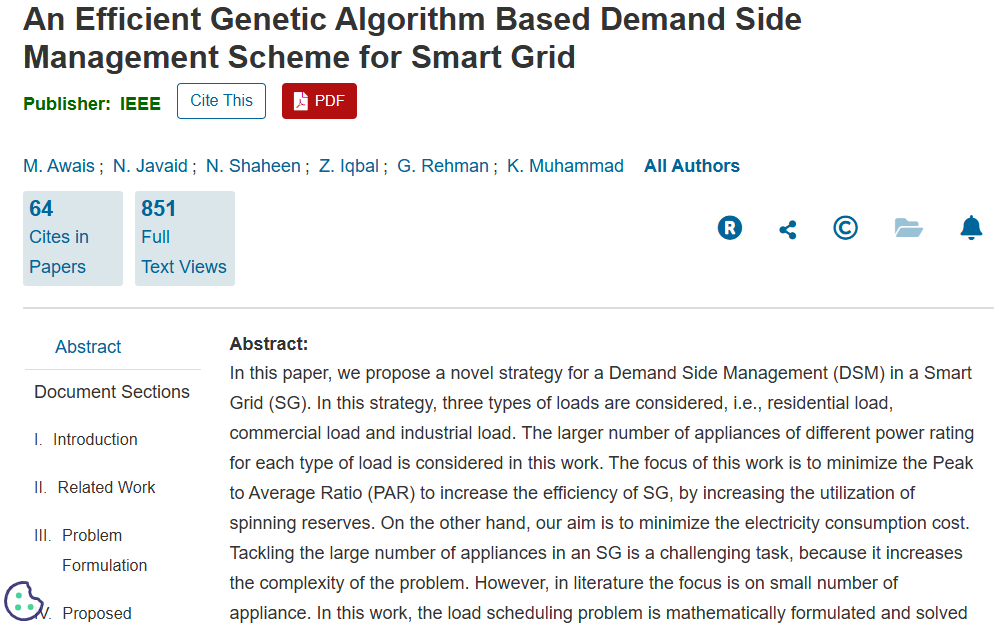Expand the All Authors list
This screenshot has width=999, height=630.
click(692, 166)
